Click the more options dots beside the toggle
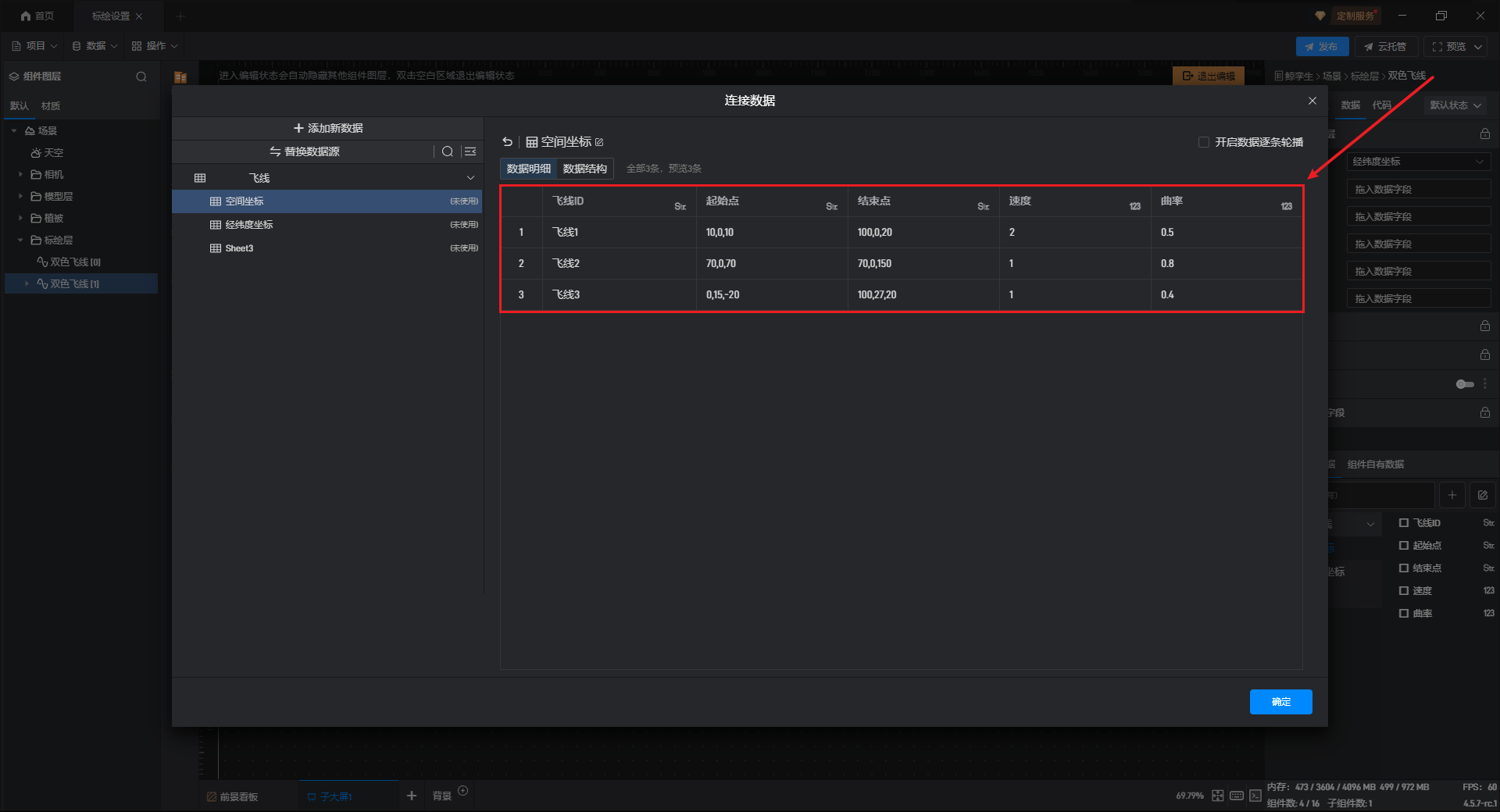 pyautogui.click(x=1485, y=384)
